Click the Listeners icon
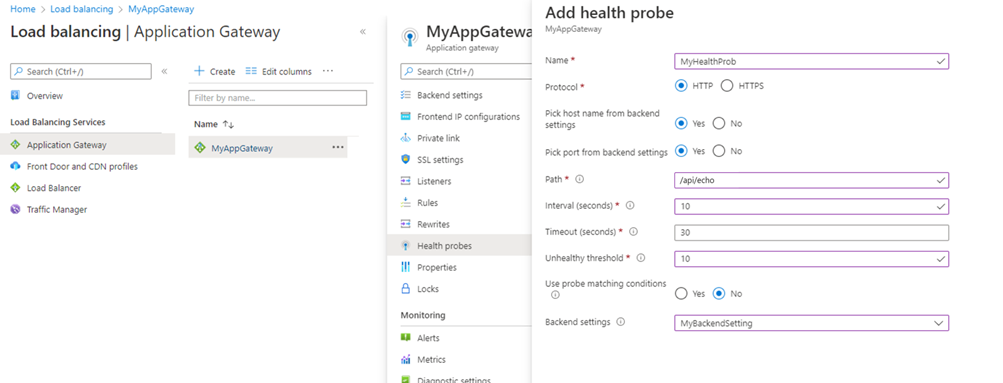This screenshot has height=383, width=1003. [405, 181]
